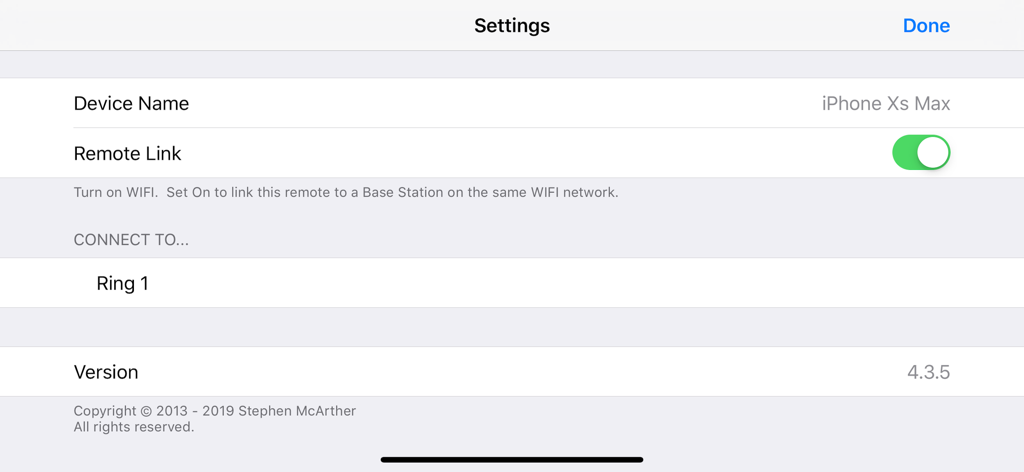Click the Remote Link label
Image resolution: width=1024 pixels, height=472 pixels.
coord(127,154)
